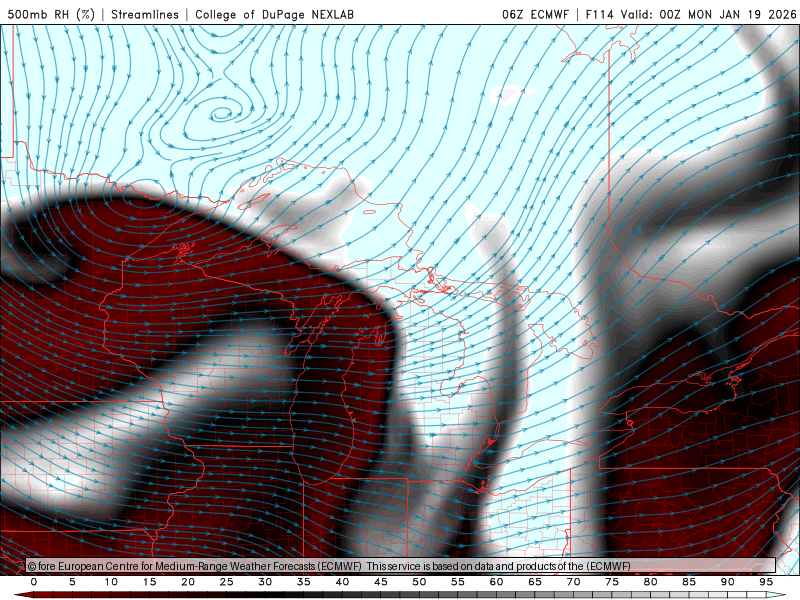Click colorbar label "65"
Viewport: 800px width, 600px height.
535,582
